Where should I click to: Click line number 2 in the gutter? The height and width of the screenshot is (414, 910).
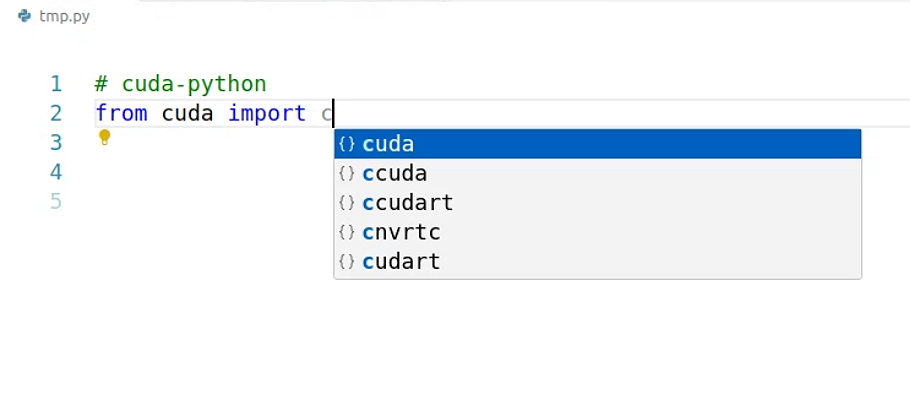pyautogui.click(x=56, y=113)
